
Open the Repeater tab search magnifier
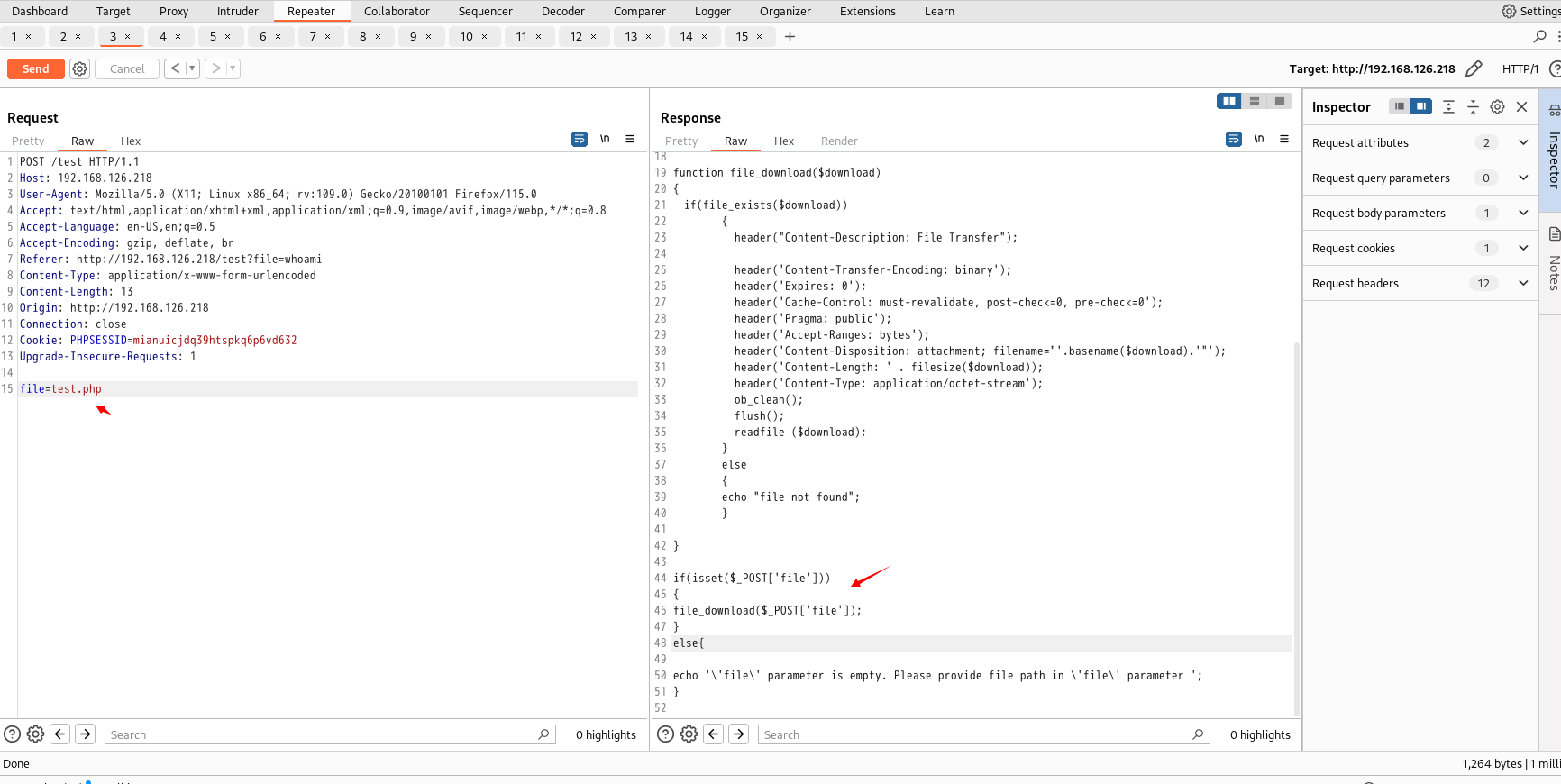pyautogui.click(x=1540, y=36)
